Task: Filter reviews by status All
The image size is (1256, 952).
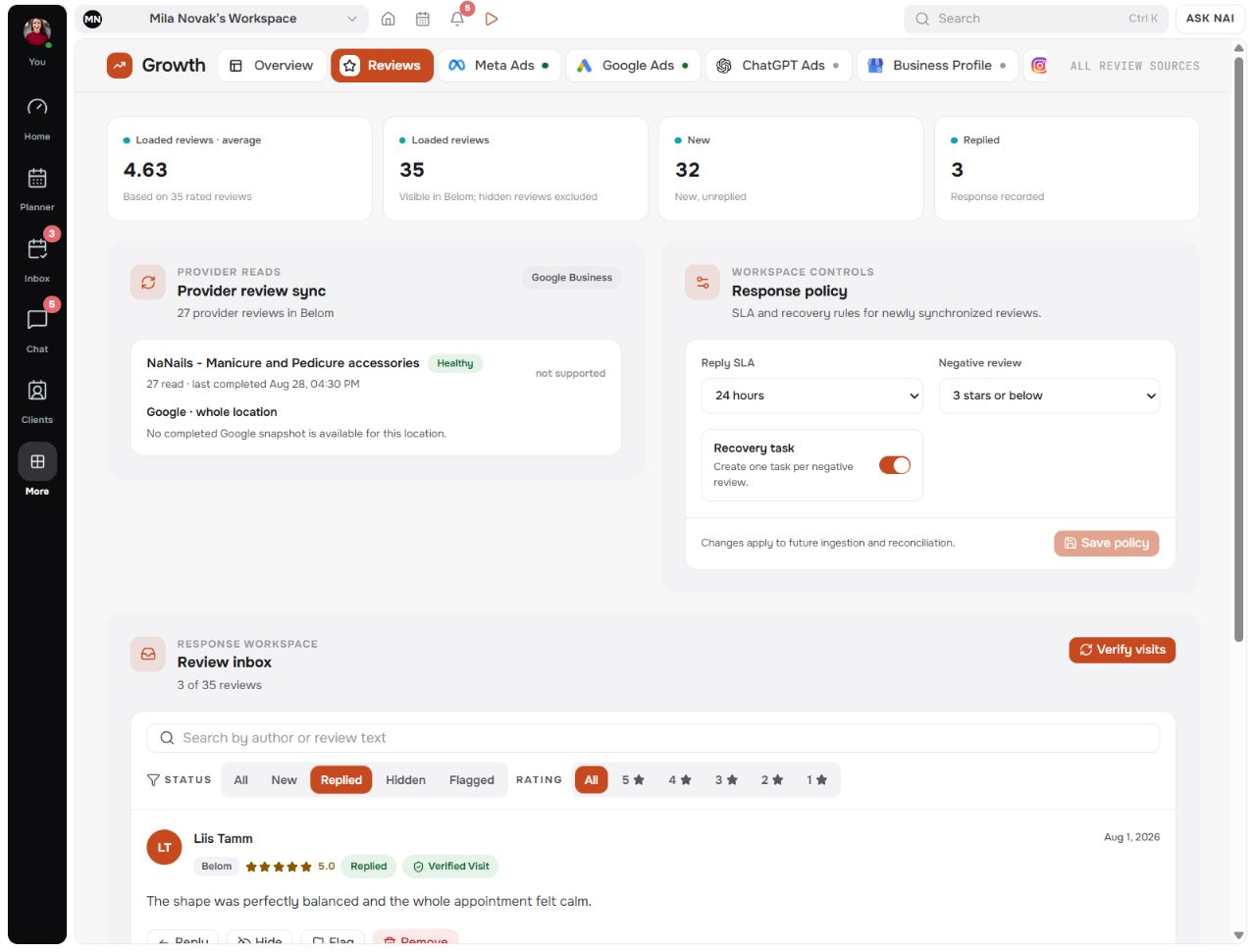Action: pos(240,780)
